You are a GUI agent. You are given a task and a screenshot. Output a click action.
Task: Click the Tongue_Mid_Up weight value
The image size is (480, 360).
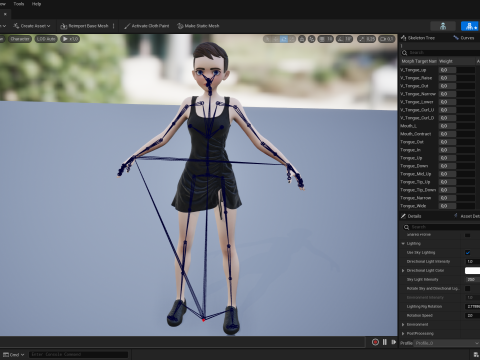(447, 174)
